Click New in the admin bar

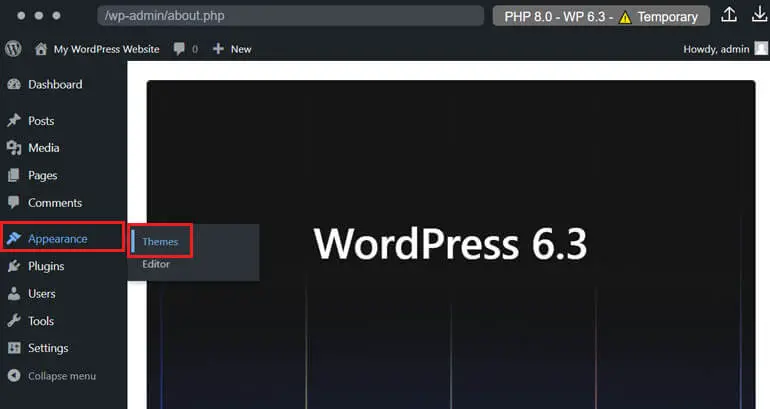click(241, 49)
